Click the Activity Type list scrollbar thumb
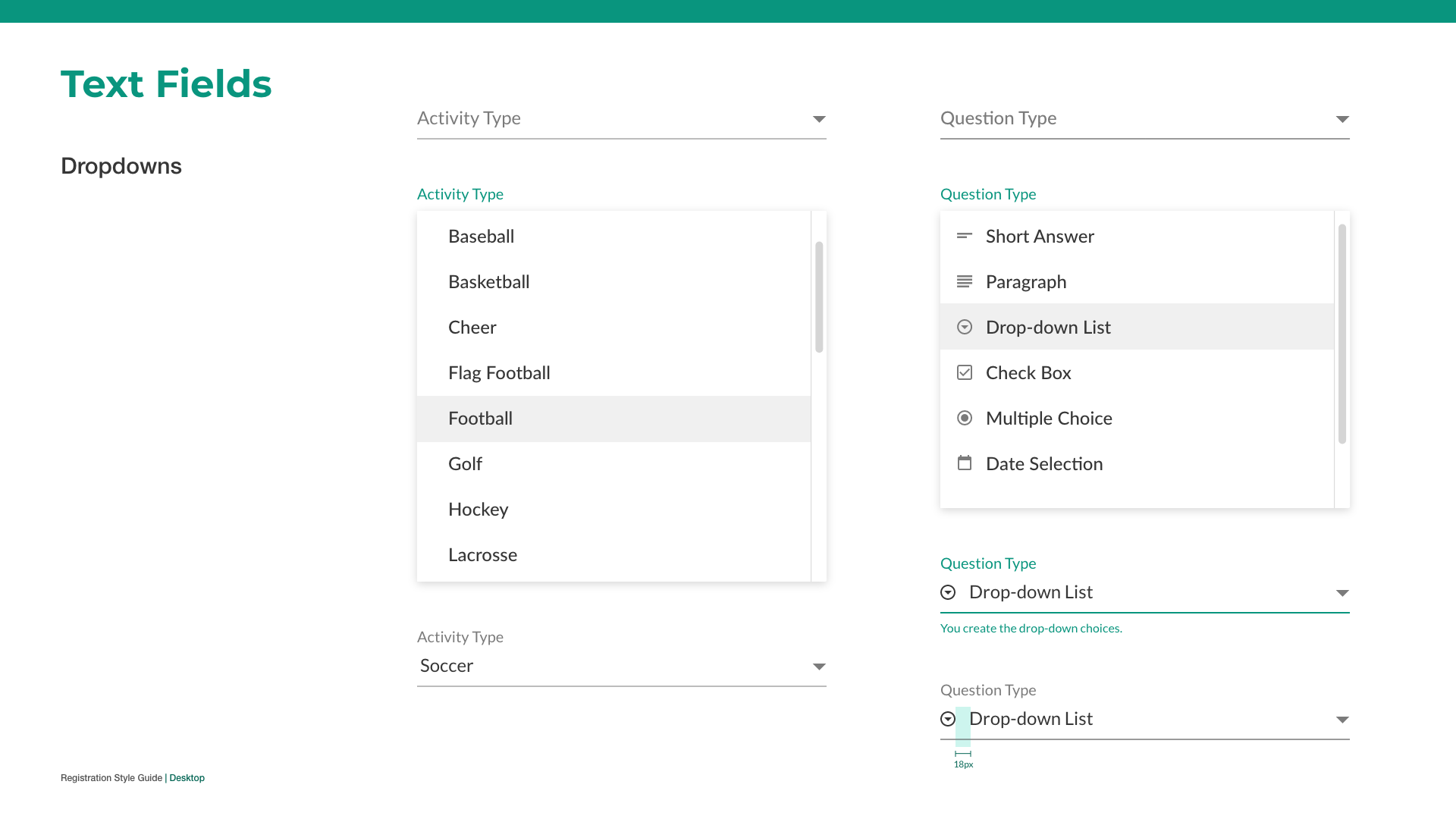1456x819 pixels. (819, 297)
